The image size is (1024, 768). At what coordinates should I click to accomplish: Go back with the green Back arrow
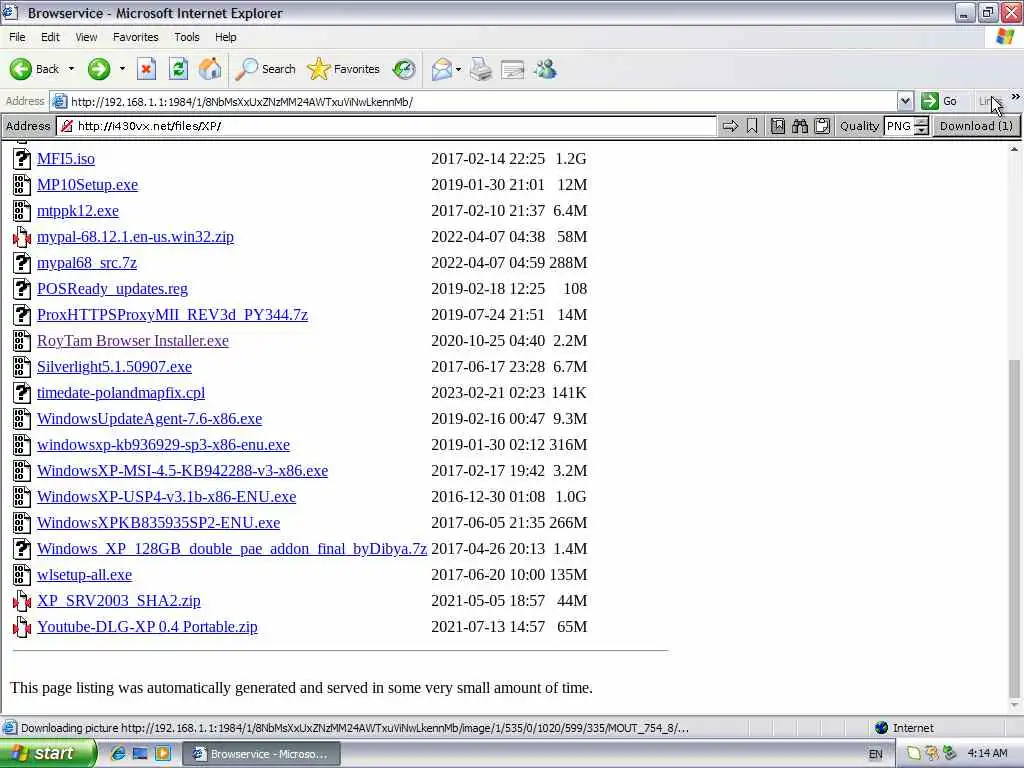(34, 69)
